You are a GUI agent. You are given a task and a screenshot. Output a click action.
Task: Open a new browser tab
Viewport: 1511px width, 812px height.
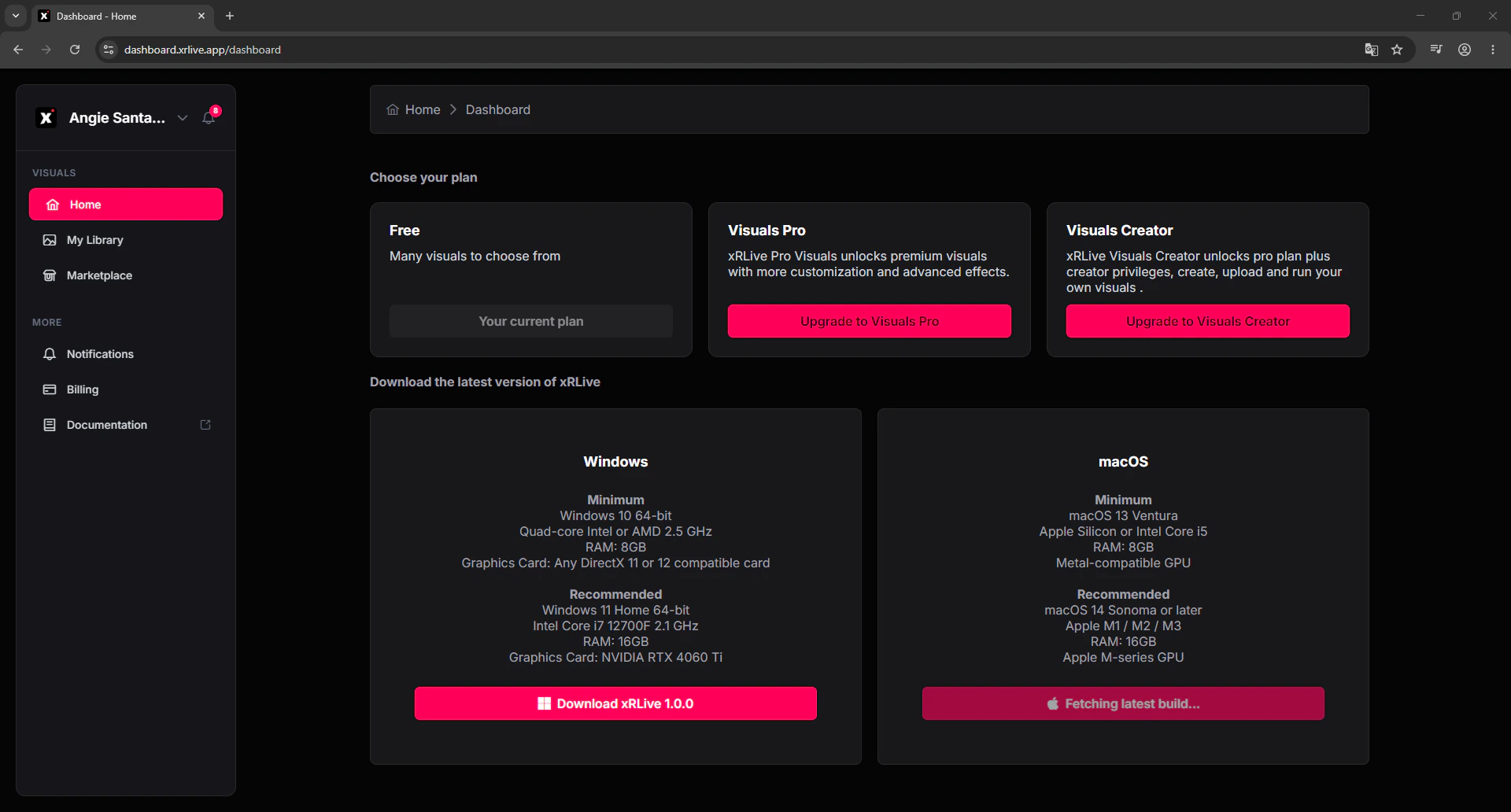point(230,16)
